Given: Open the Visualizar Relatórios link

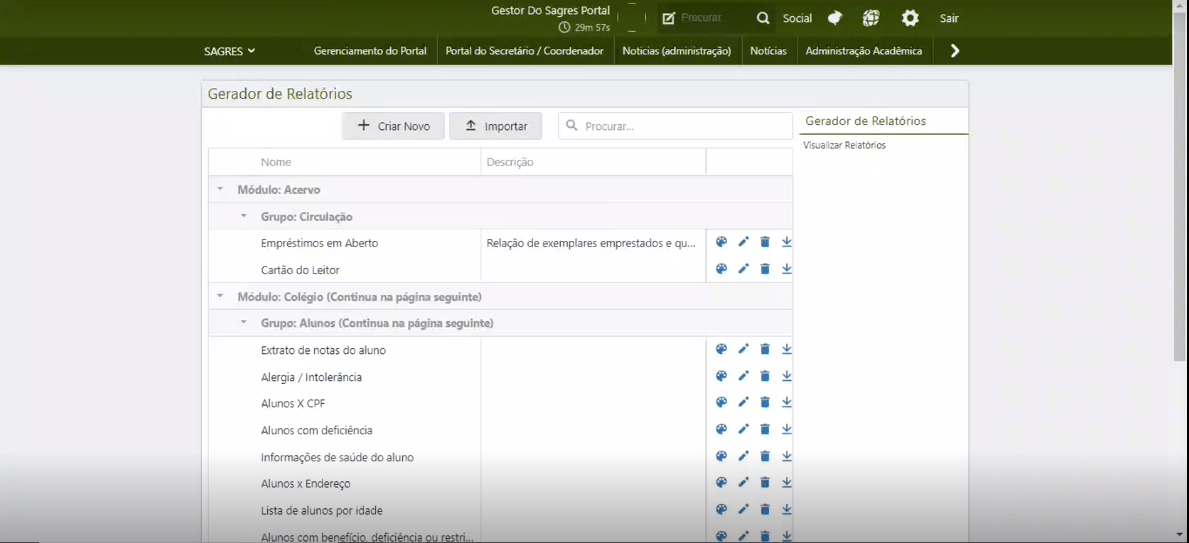Looking at the screenshot, I should [844, 146].
